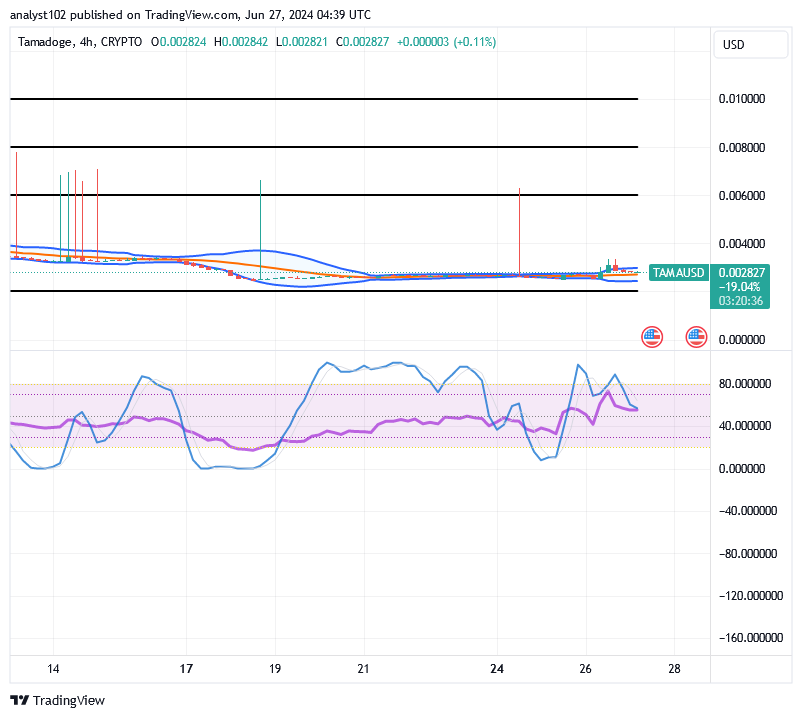The width and height of the screenshot is (802, 718).
Task: Click the TAMAUSD price label tag
Action: coord(678,273)
